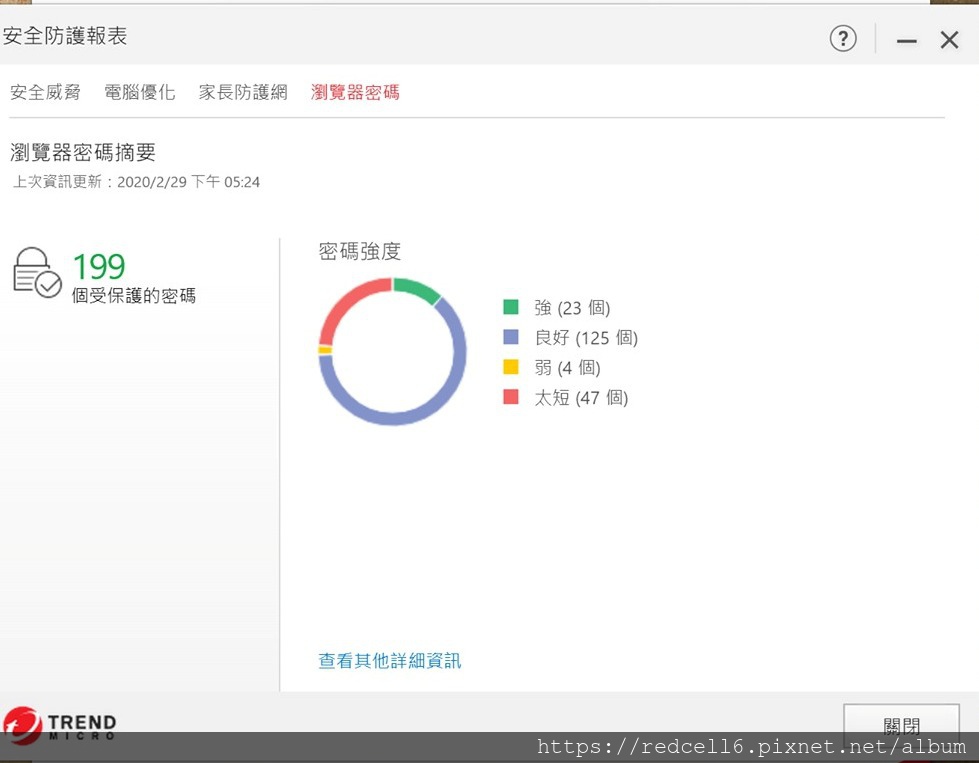Minimize the 安全防護報表 window

(907, 41)
